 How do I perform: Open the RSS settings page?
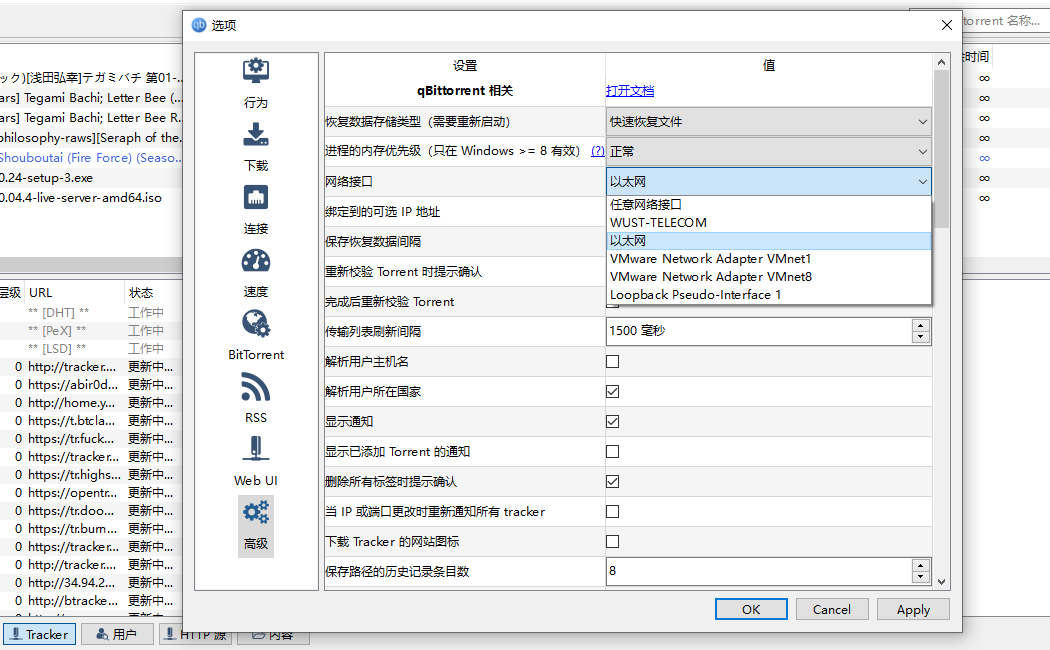(x=256, y=399)
